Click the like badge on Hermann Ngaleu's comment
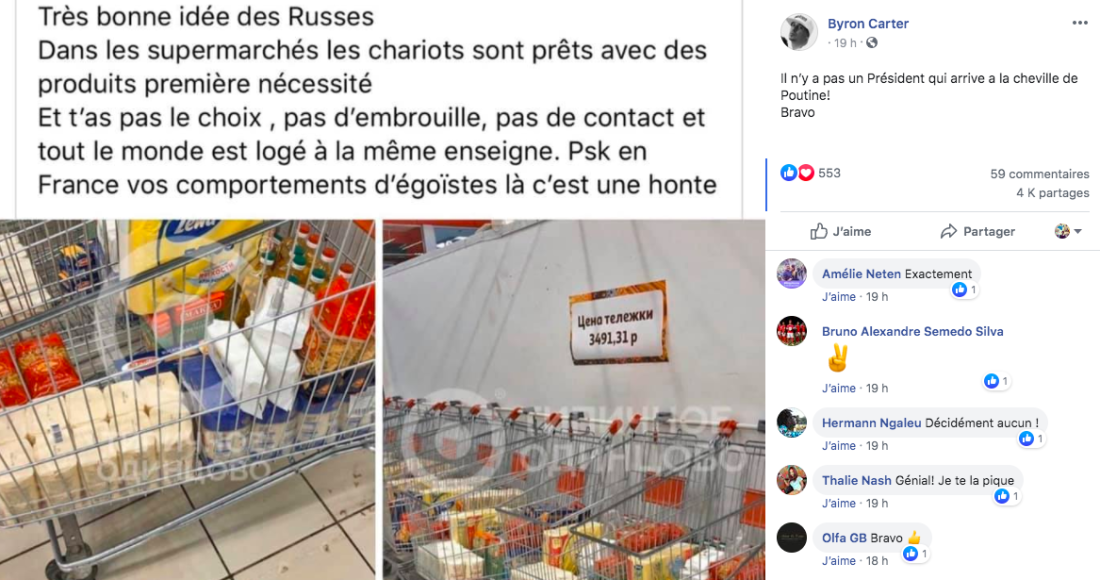1100x580 pixels. (1031, 439)
